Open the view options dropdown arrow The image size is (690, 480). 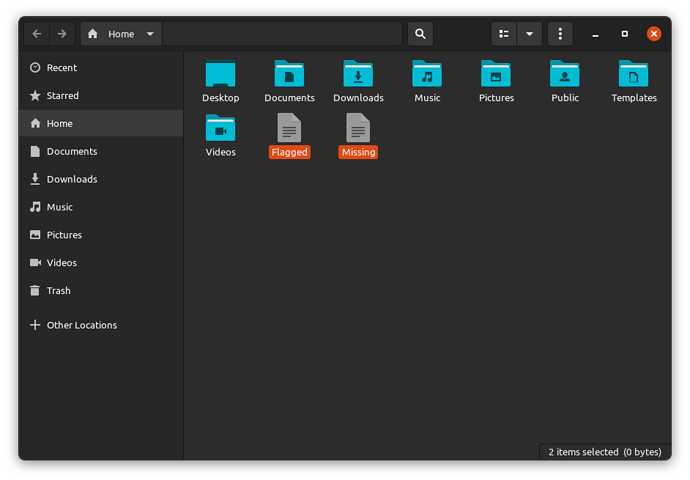click(529, 34)
